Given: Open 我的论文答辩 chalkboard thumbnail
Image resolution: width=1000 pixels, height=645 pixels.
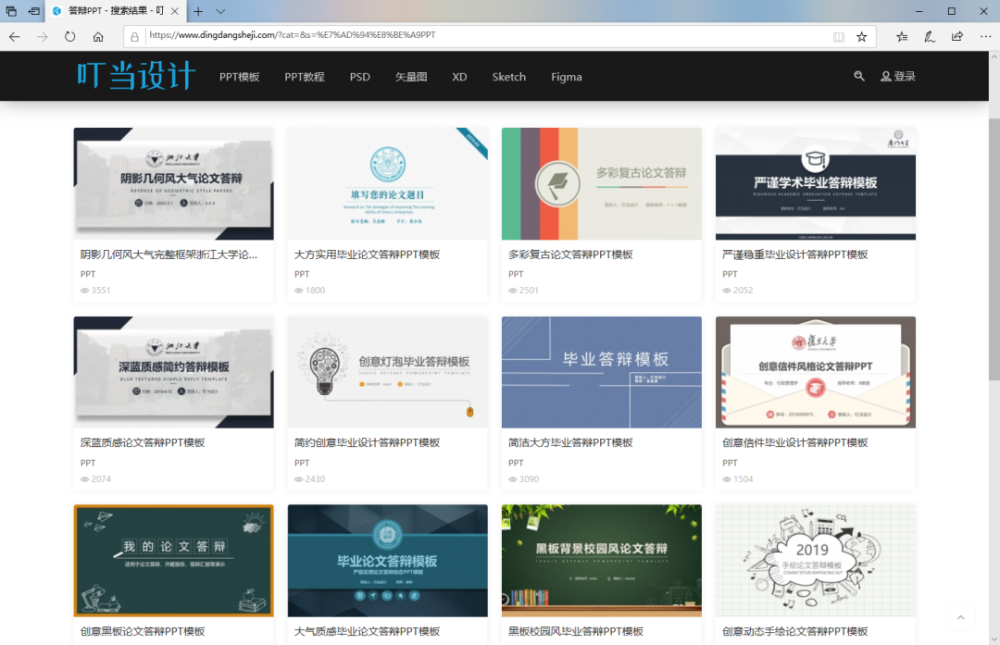Looking at the screenshot, I should (173, 561).
